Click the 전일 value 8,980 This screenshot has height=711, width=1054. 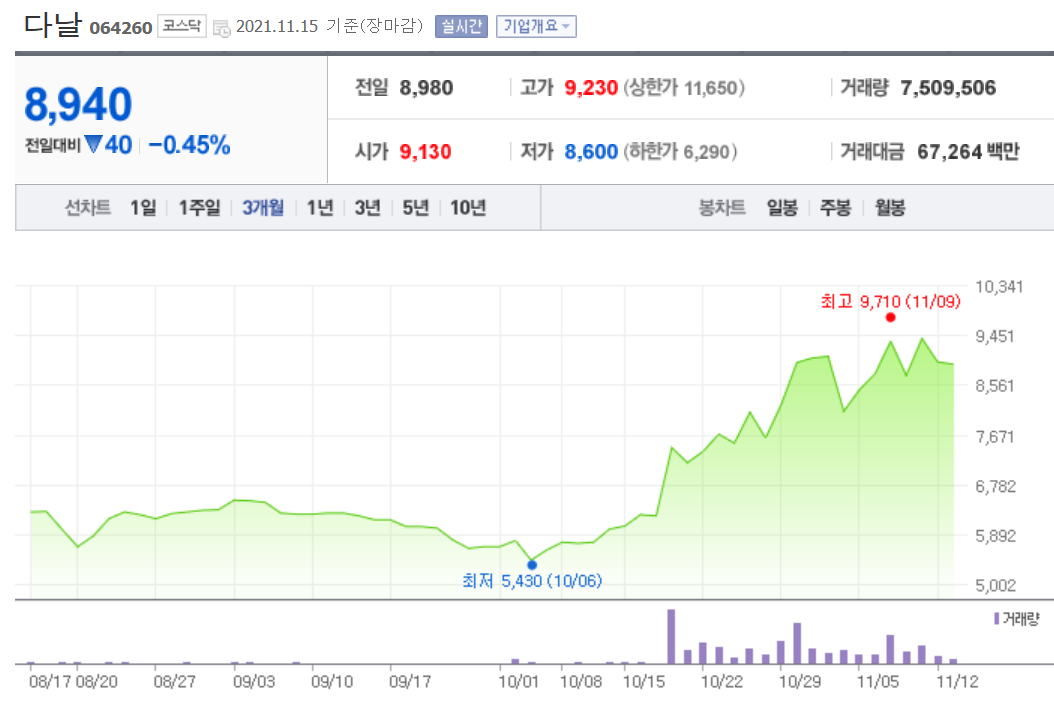tap(426, 88)
